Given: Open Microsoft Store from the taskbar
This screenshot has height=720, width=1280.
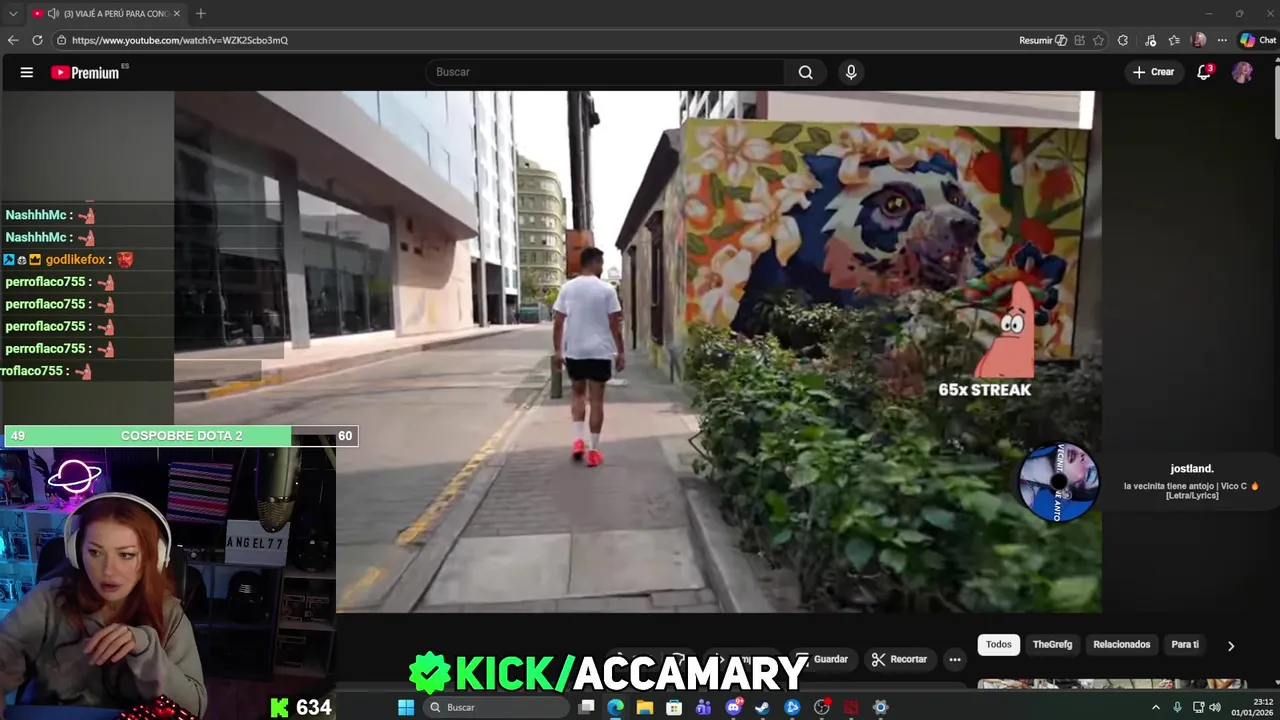Looking at the screenshot, I should tap(674, 707).
